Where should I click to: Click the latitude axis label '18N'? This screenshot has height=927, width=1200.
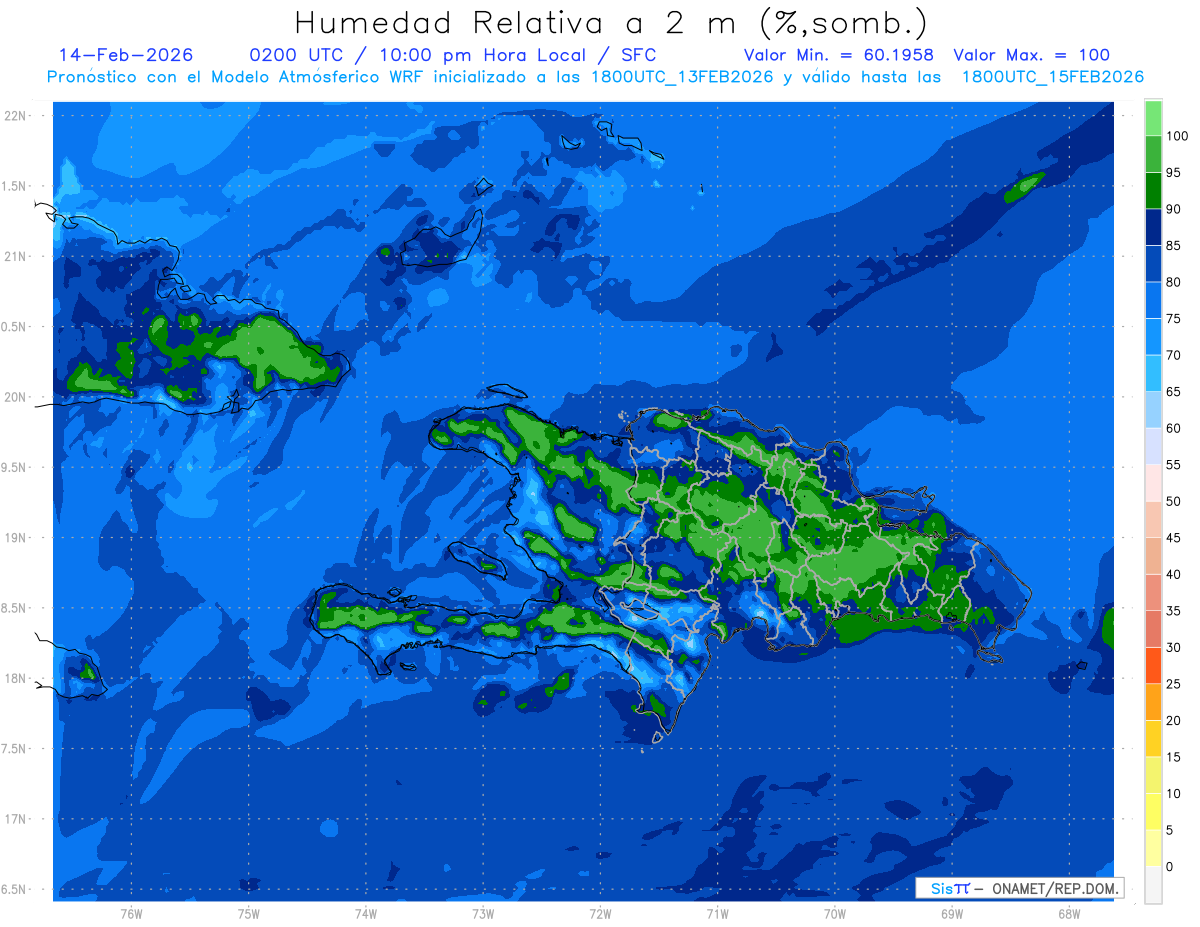coord(15,678)
